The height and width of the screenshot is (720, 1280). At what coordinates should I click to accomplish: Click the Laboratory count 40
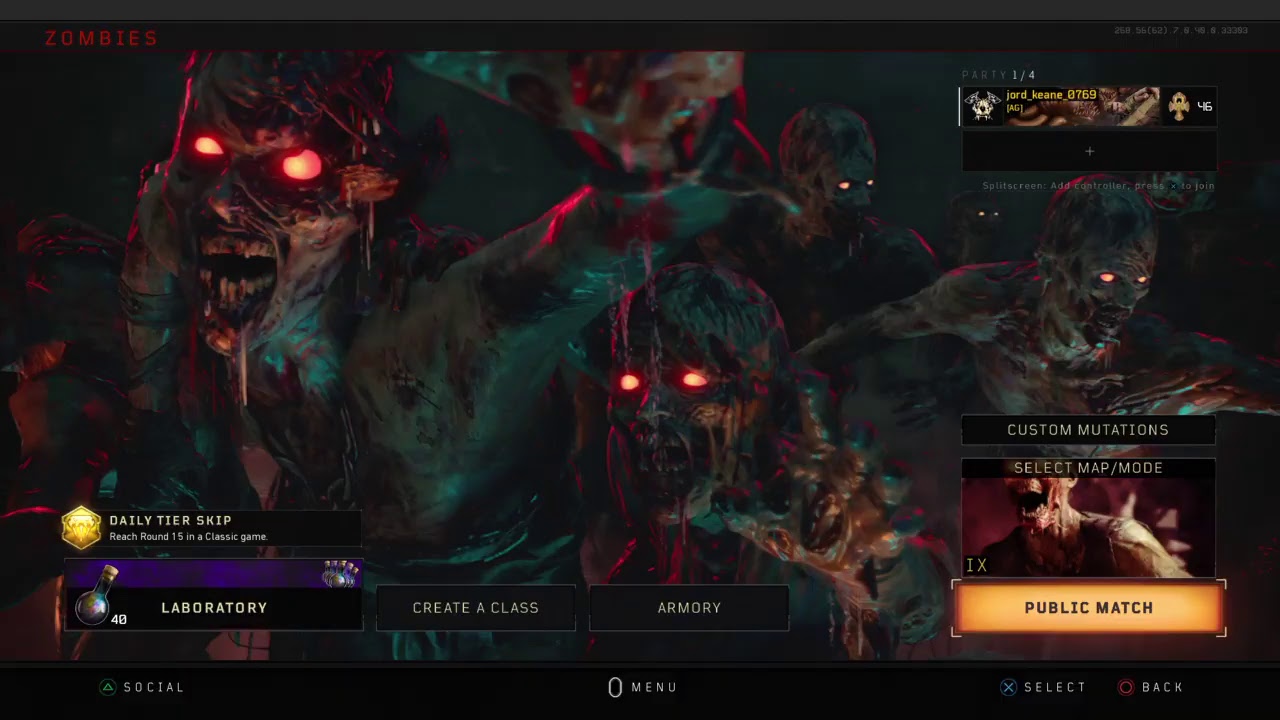point(119,620)
